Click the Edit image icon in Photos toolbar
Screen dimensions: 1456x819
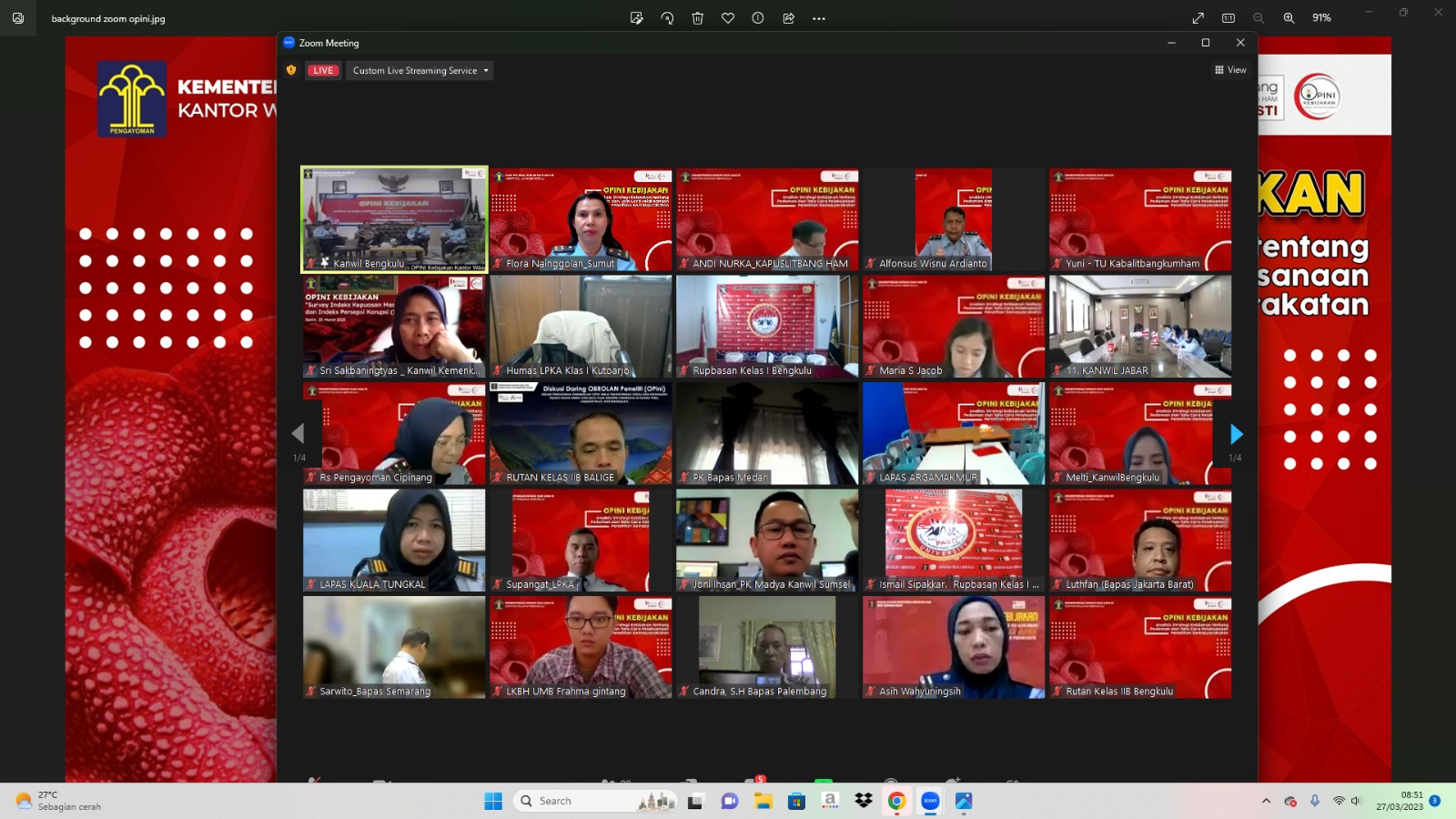coord(636,18)
